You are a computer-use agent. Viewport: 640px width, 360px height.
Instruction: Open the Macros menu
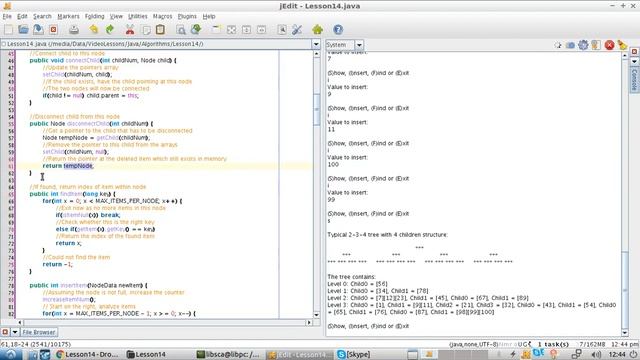point(162,16)
